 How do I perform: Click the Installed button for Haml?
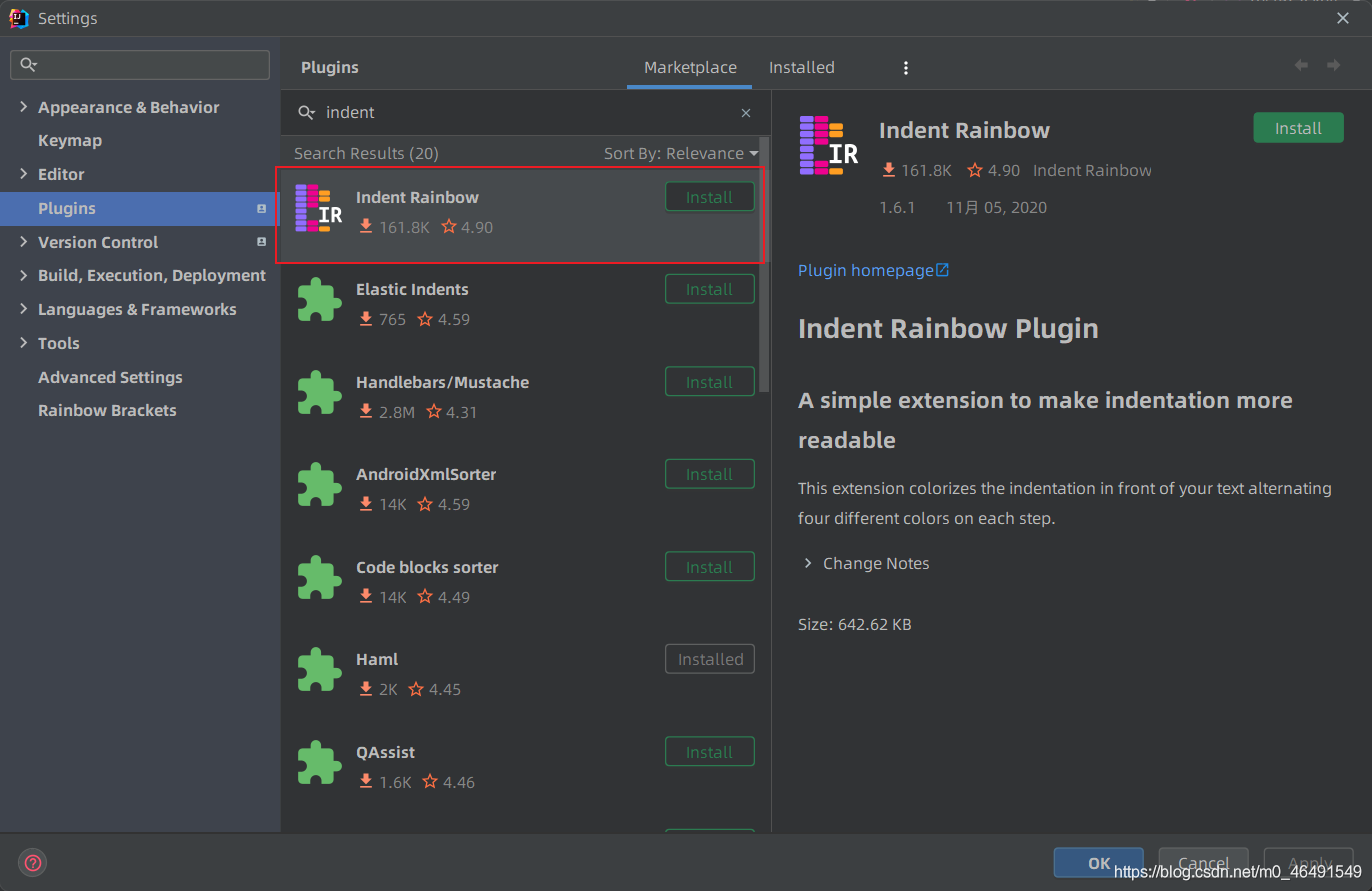pyautogui.click(x=710, y=659)
